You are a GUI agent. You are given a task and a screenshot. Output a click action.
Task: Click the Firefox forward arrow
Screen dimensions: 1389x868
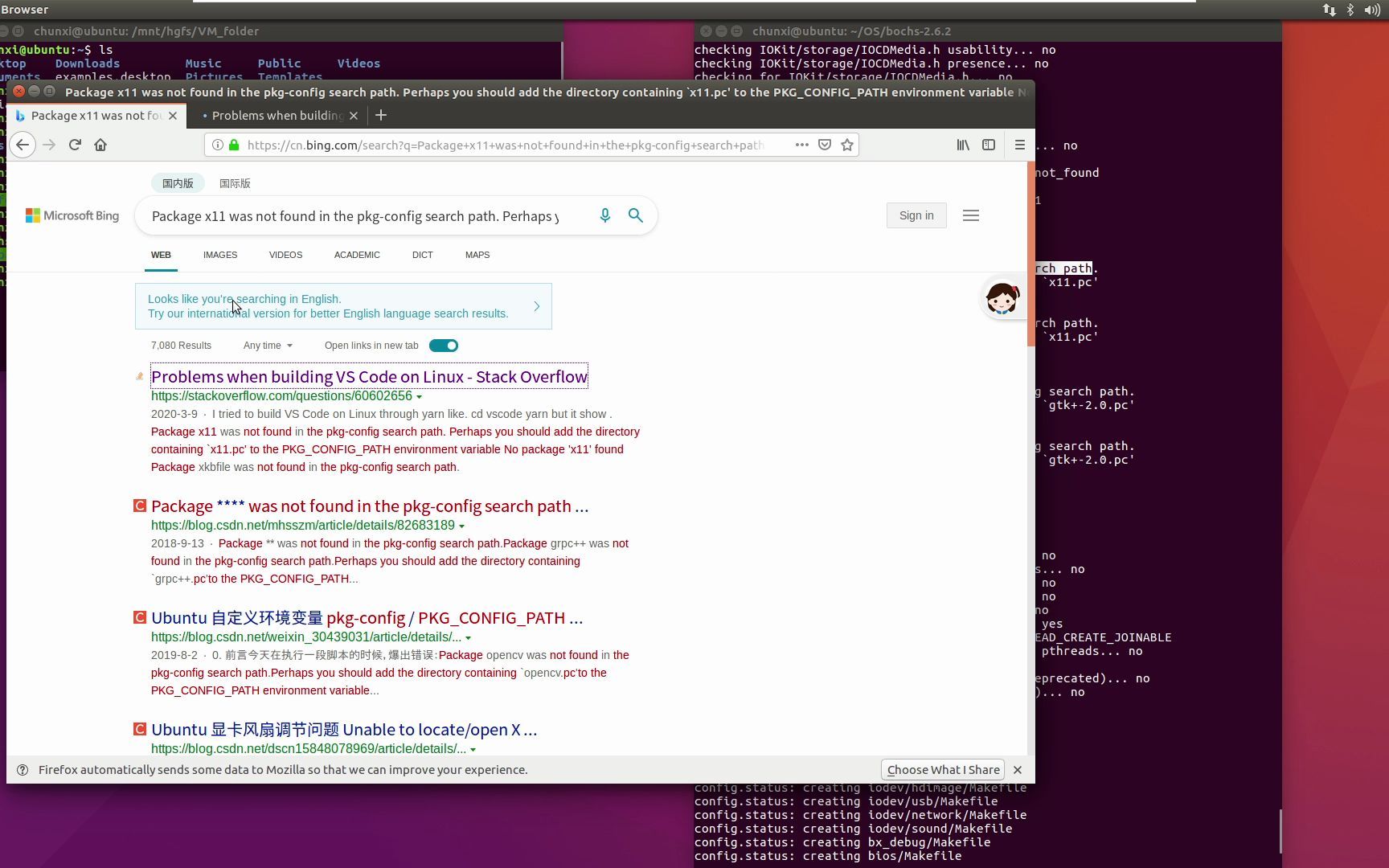(x=49, y=145)
